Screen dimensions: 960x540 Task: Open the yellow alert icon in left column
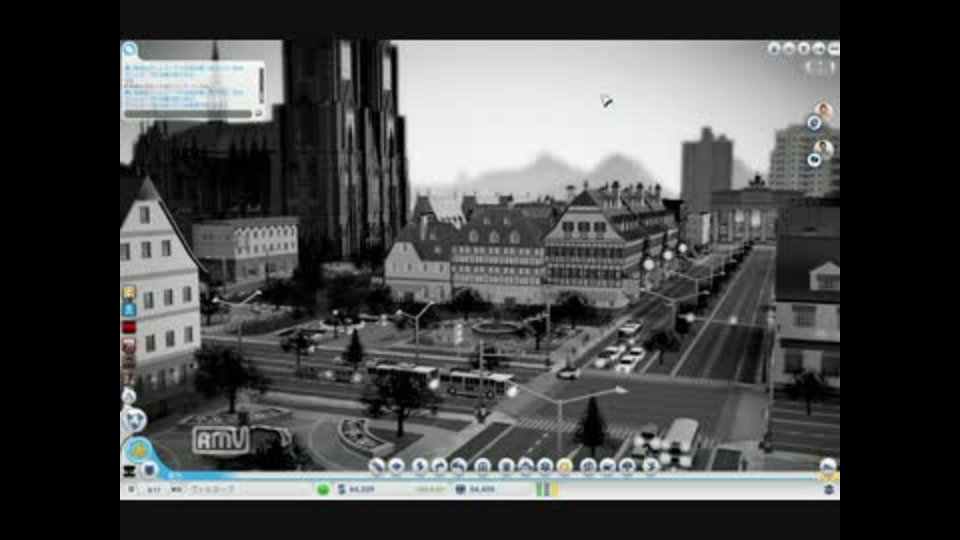tap(129, 292)
